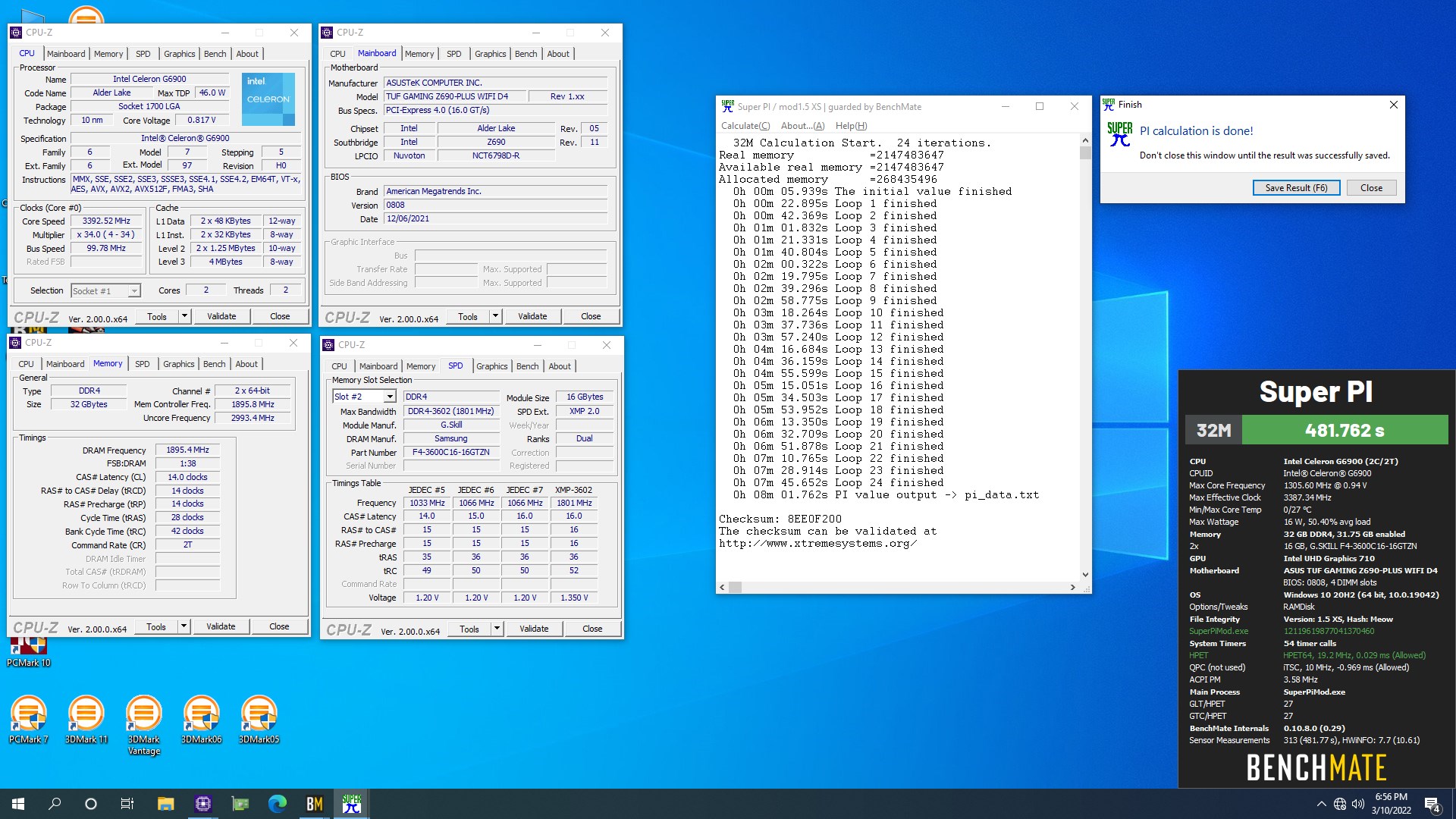Image resolution: width=1456 pixels, height=819 pixels.
Task: Click Validate in CPU tab window
Action: [221, 316]
